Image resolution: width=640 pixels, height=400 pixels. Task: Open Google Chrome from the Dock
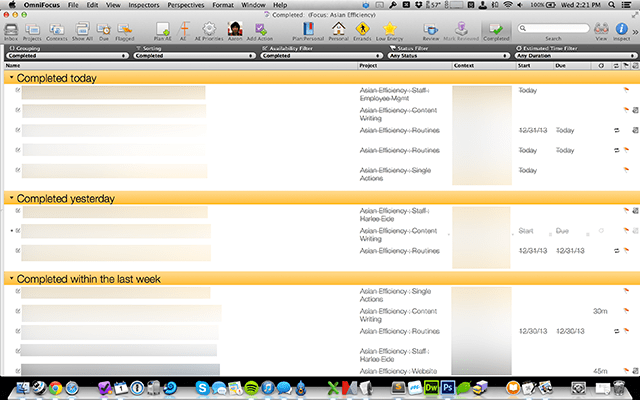(56, 387)
